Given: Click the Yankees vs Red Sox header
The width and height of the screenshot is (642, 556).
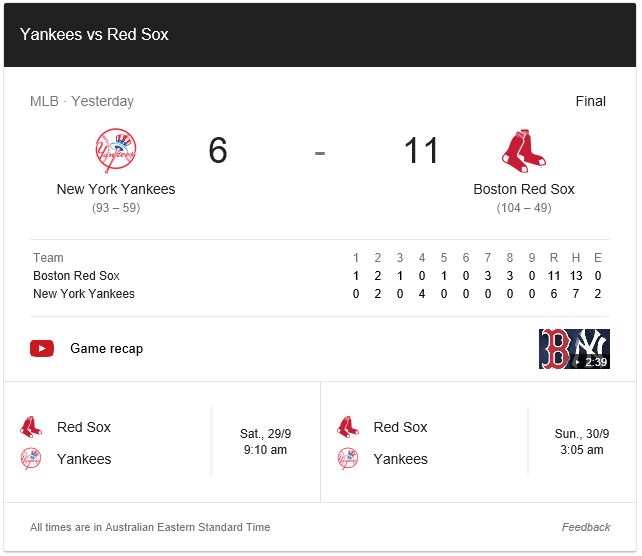Looking at the screenshot, I should (x=94, y=34).
